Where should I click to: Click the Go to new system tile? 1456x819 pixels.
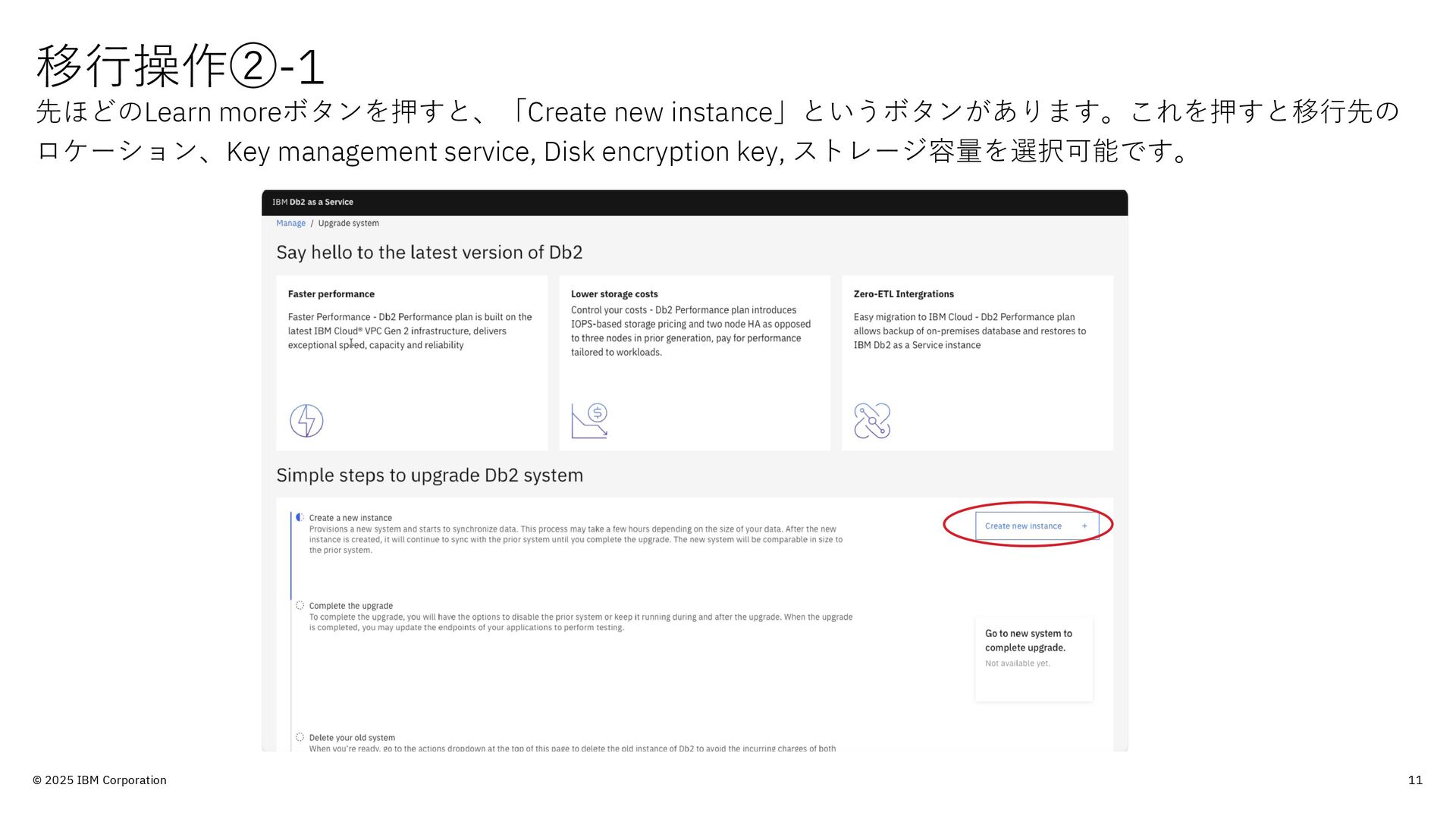pos(1034,658)
